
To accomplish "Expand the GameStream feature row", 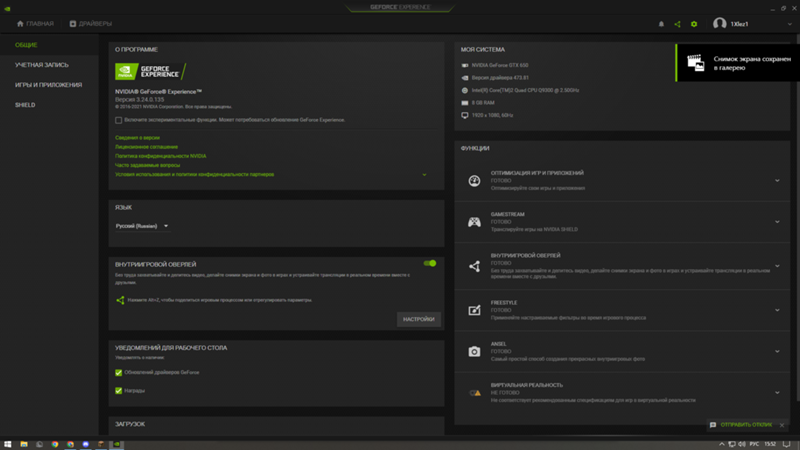I will coord(777,222).
